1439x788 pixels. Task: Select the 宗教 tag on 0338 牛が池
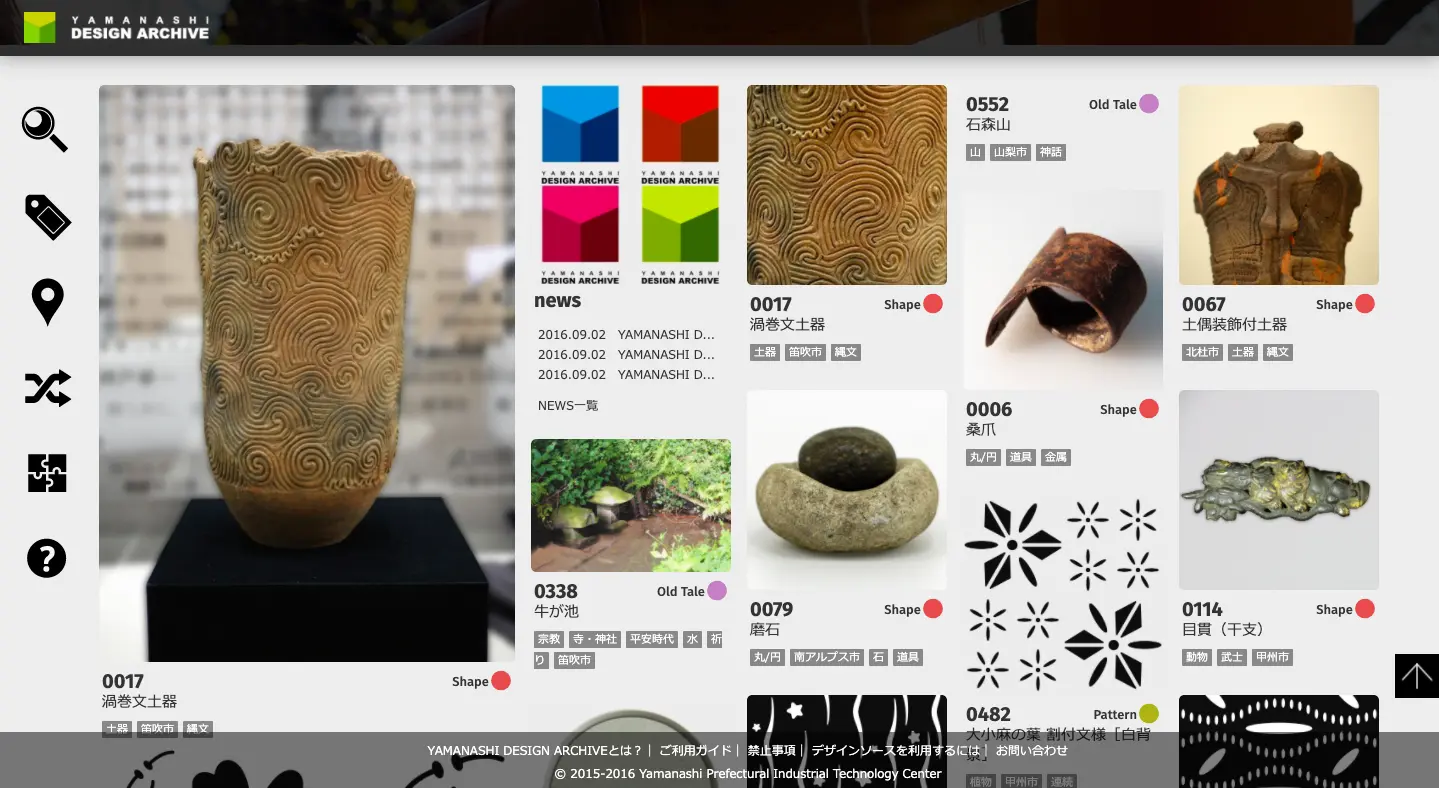(549, 639)
